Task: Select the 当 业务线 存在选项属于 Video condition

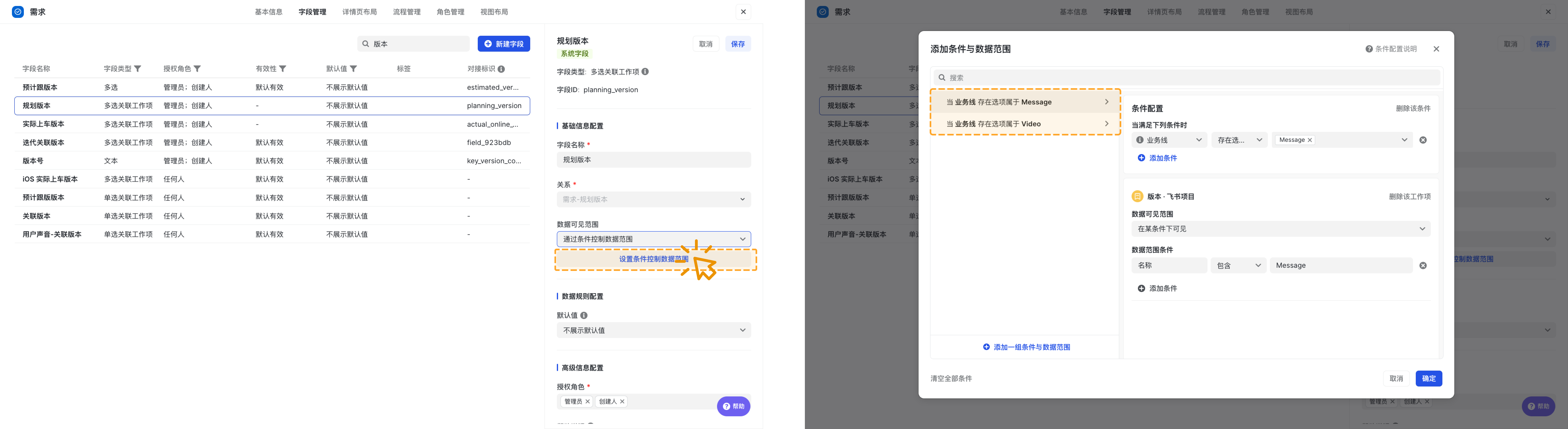Action: (x=1025, y=124)
